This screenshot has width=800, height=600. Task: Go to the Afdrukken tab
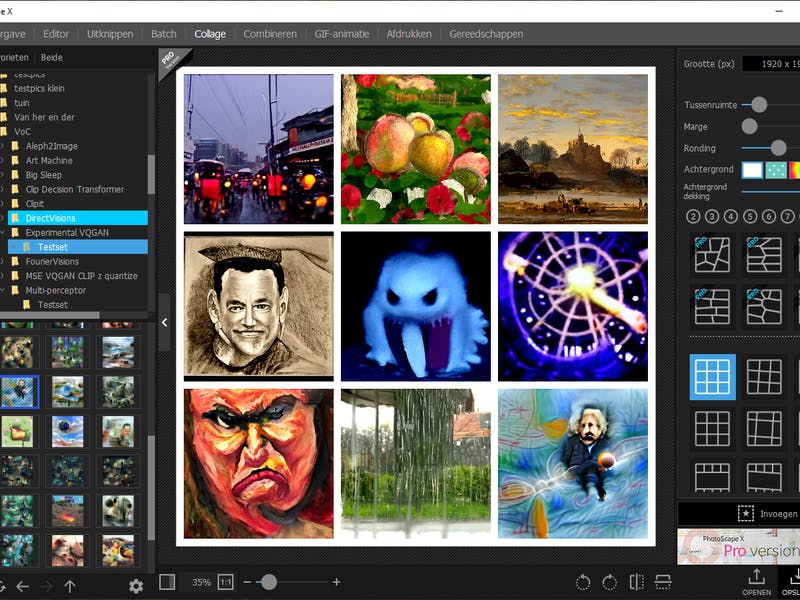coord(409,34)
